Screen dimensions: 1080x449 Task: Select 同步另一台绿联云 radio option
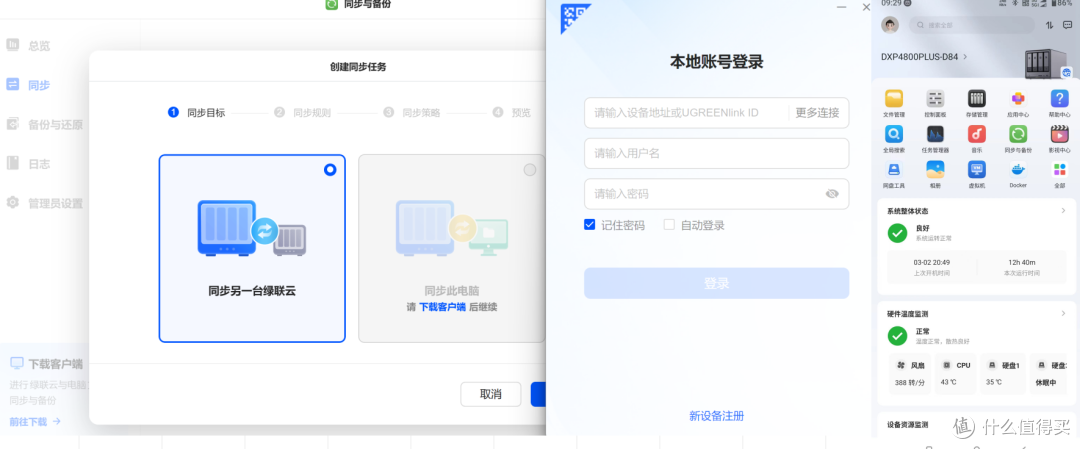(x=330, y=169)
